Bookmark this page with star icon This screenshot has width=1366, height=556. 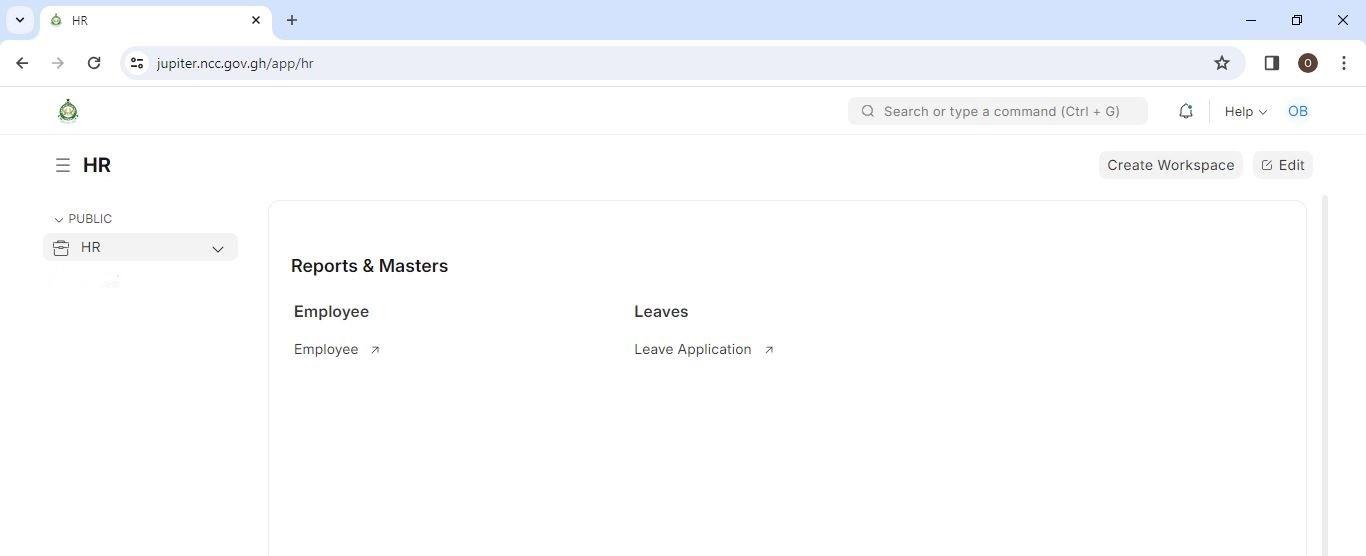tap(1221, 63)
